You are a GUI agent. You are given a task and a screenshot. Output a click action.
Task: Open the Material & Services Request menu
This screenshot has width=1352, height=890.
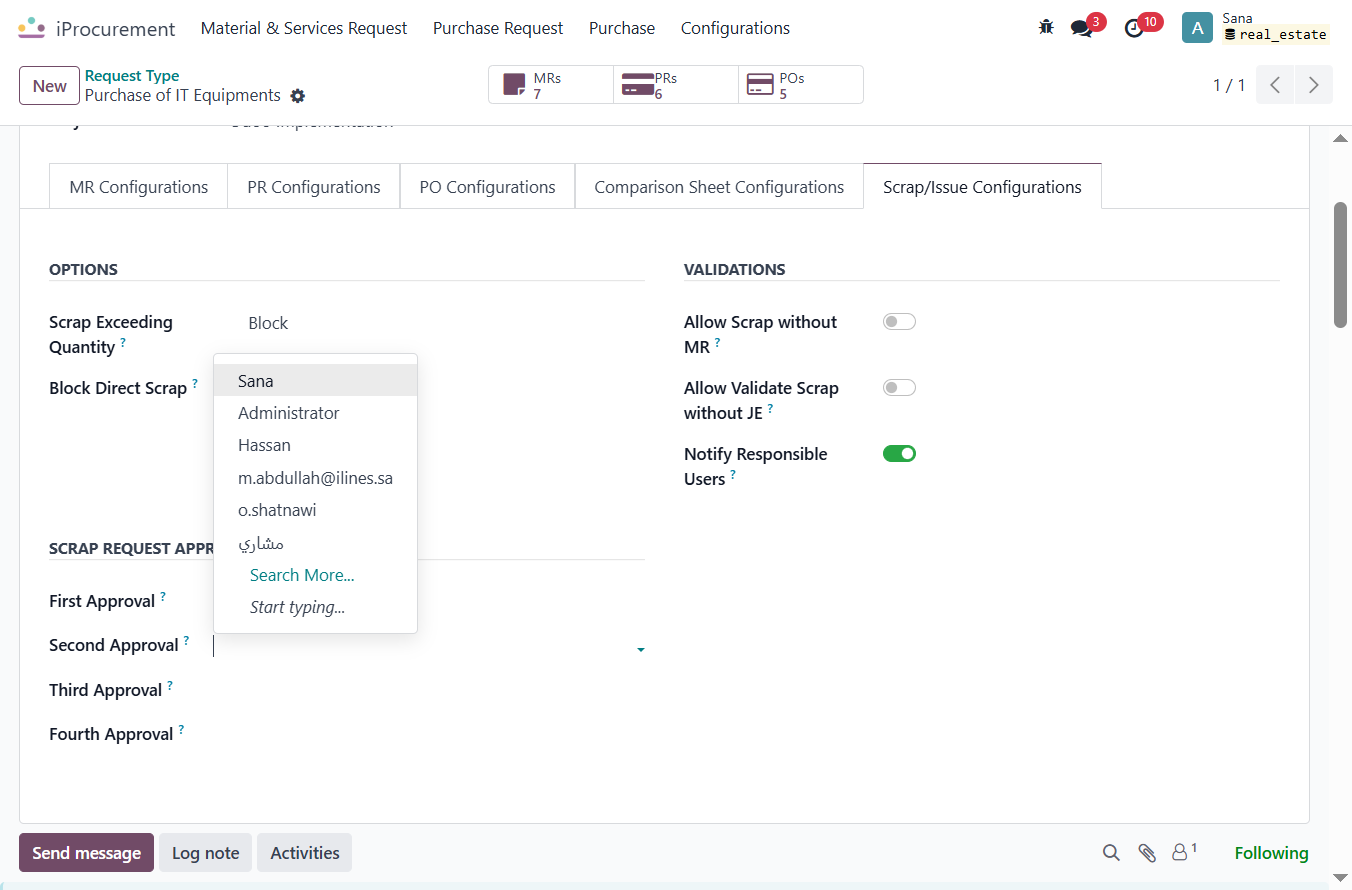tap(304, 28)
